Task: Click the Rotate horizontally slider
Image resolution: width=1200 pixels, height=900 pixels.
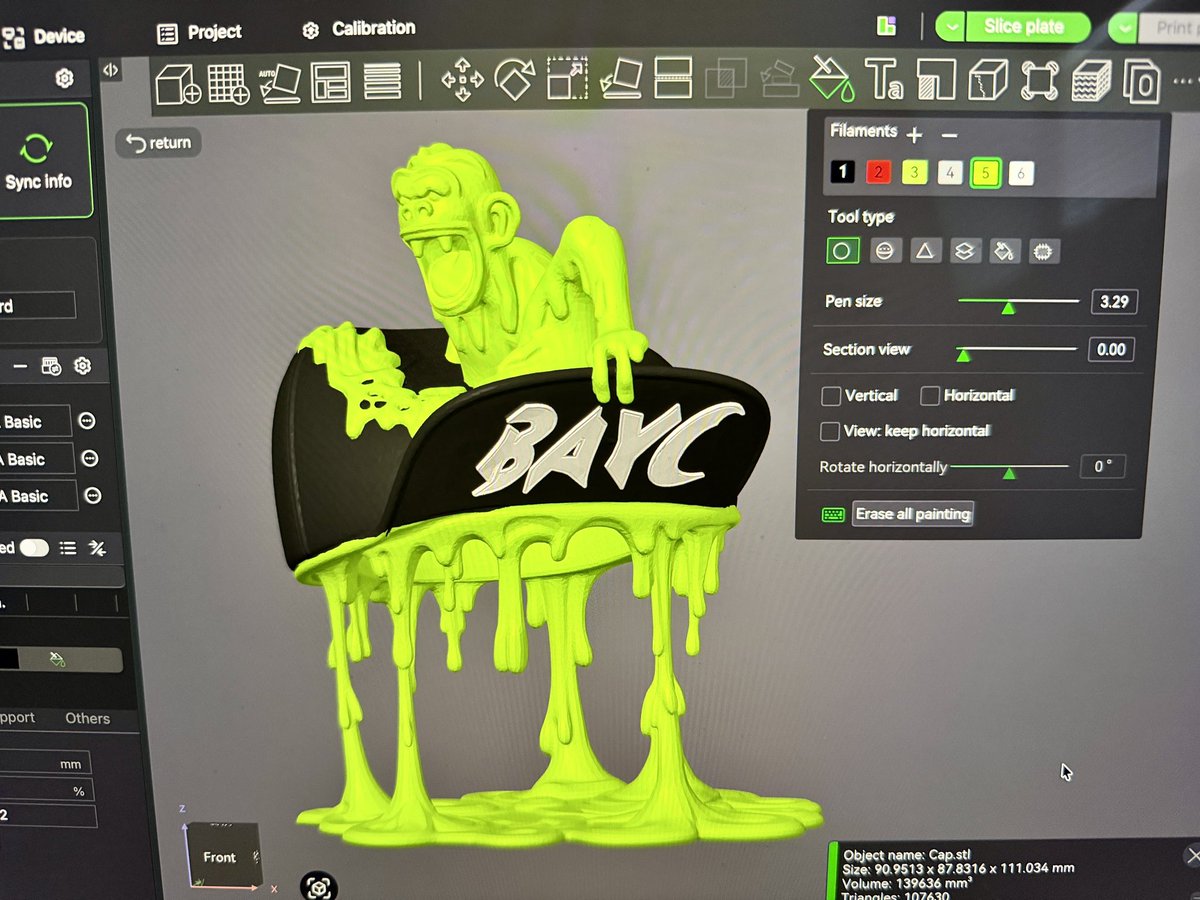Action: pyautogui.click(x=1009, y=468)
